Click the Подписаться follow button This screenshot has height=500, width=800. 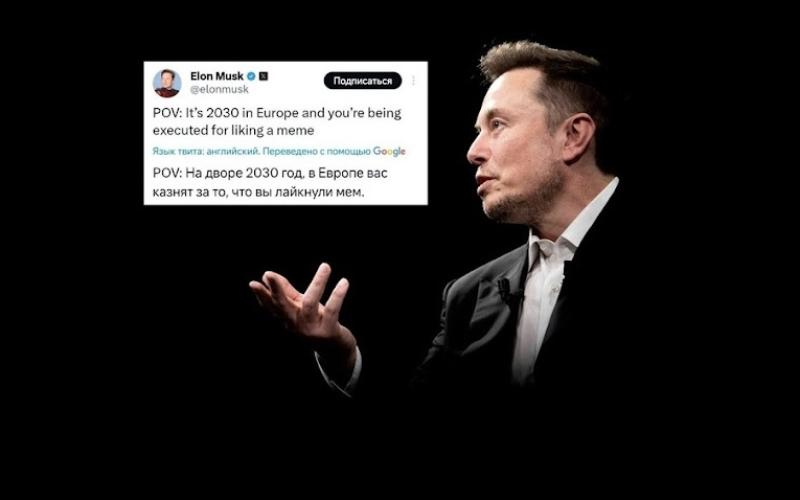[363, 81]
